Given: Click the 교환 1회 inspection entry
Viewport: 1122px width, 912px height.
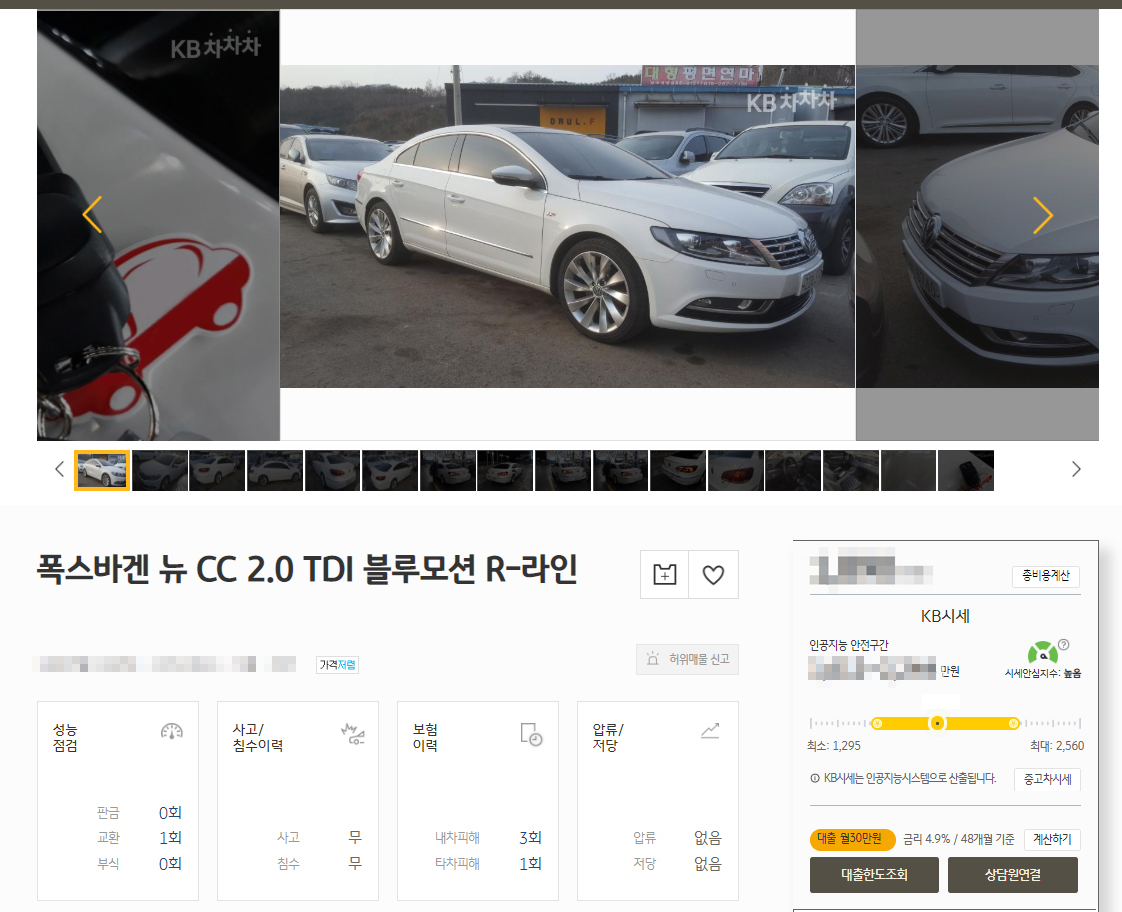Looking at the screenshot, I should click(140, 838).
